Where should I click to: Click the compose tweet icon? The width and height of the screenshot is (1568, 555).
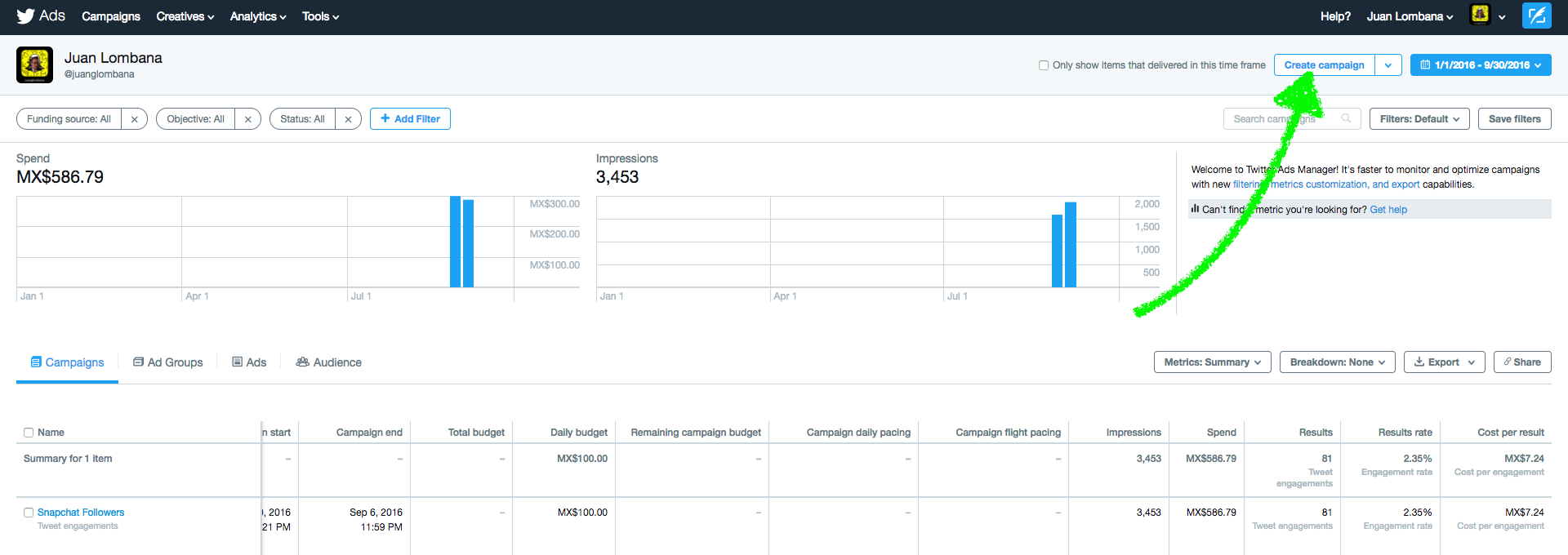(x=1536, y=16)
